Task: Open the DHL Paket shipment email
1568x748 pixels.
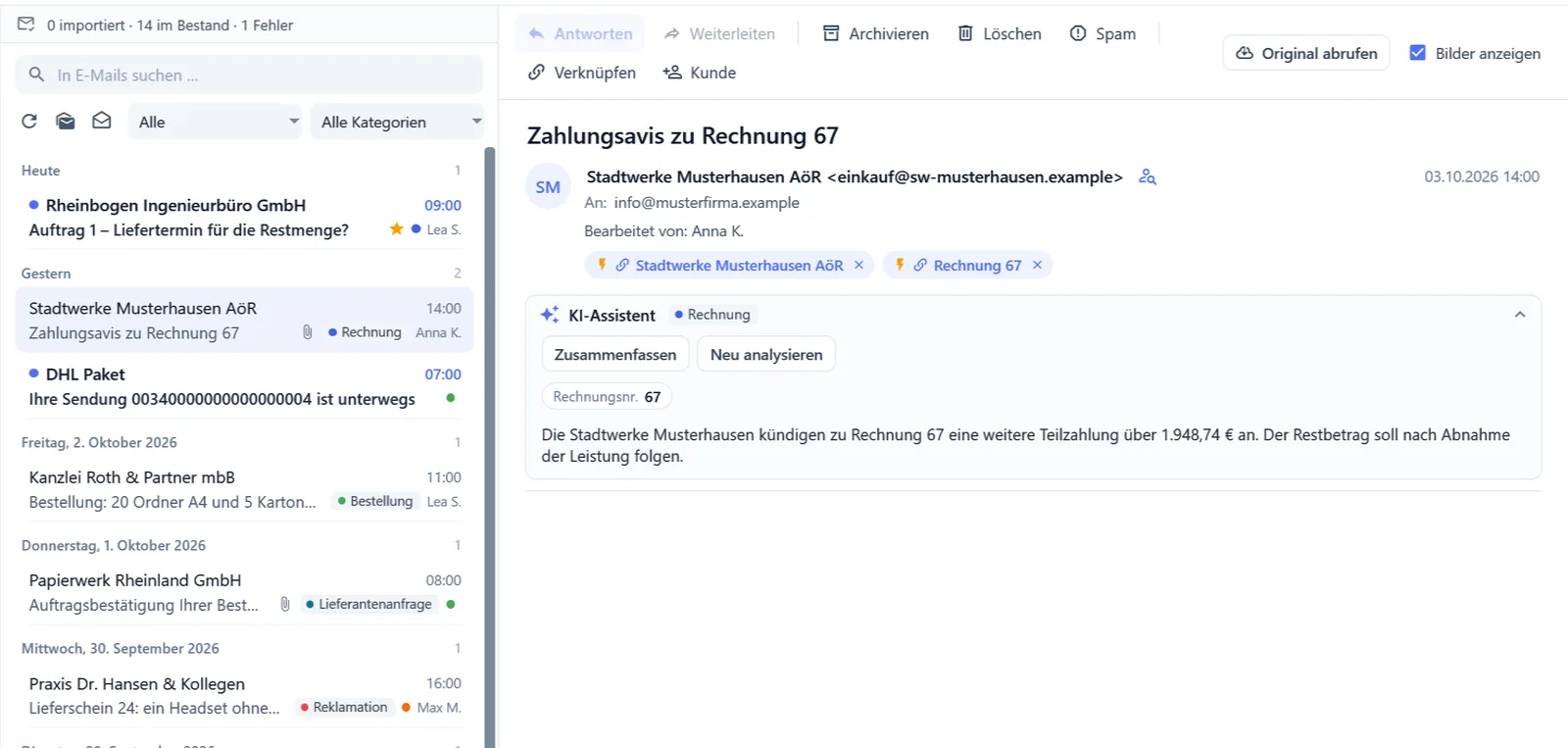Action: pos(245,386)
